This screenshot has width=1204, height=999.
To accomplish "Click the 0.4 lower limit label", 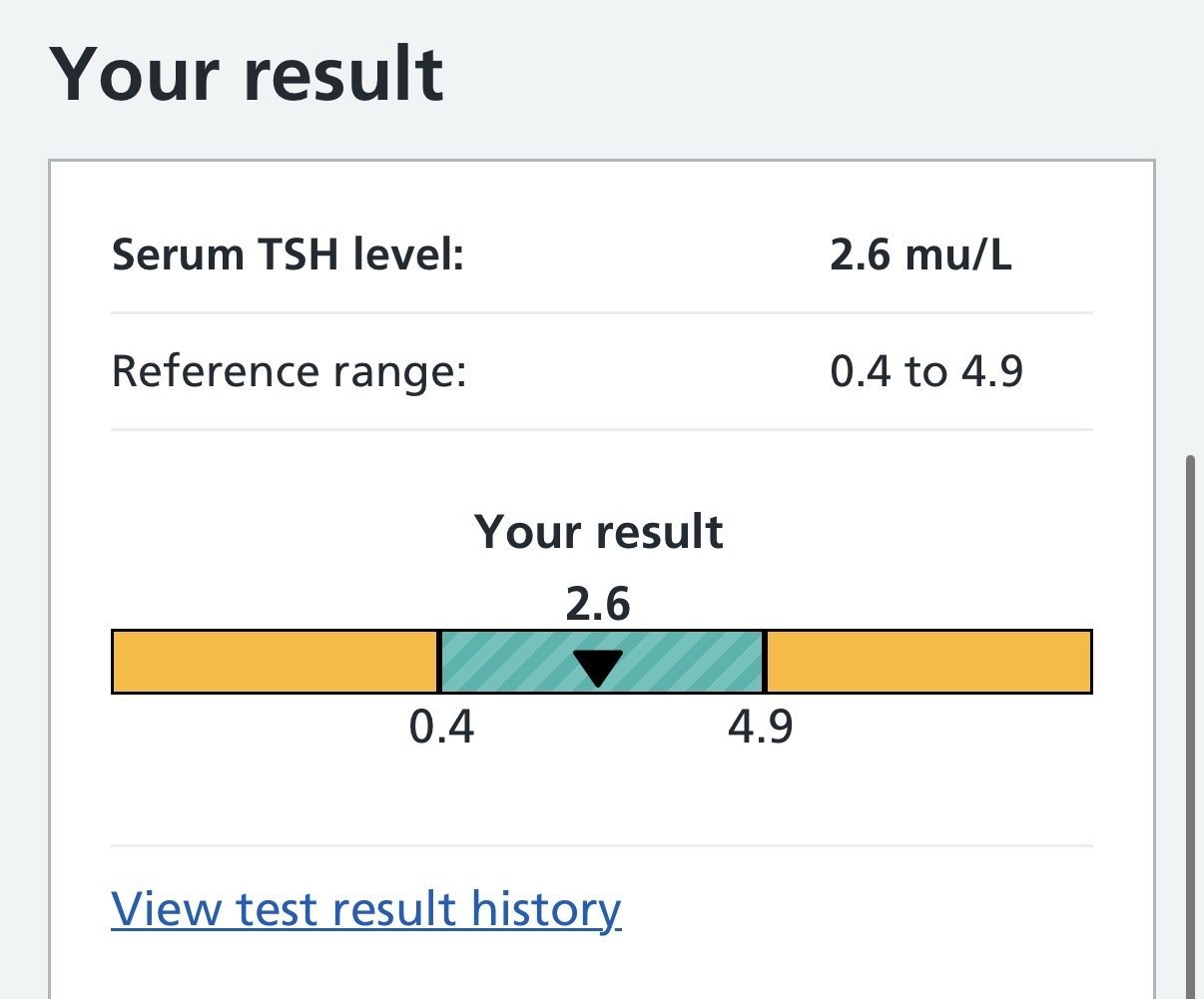I will [x=441, y=728].
